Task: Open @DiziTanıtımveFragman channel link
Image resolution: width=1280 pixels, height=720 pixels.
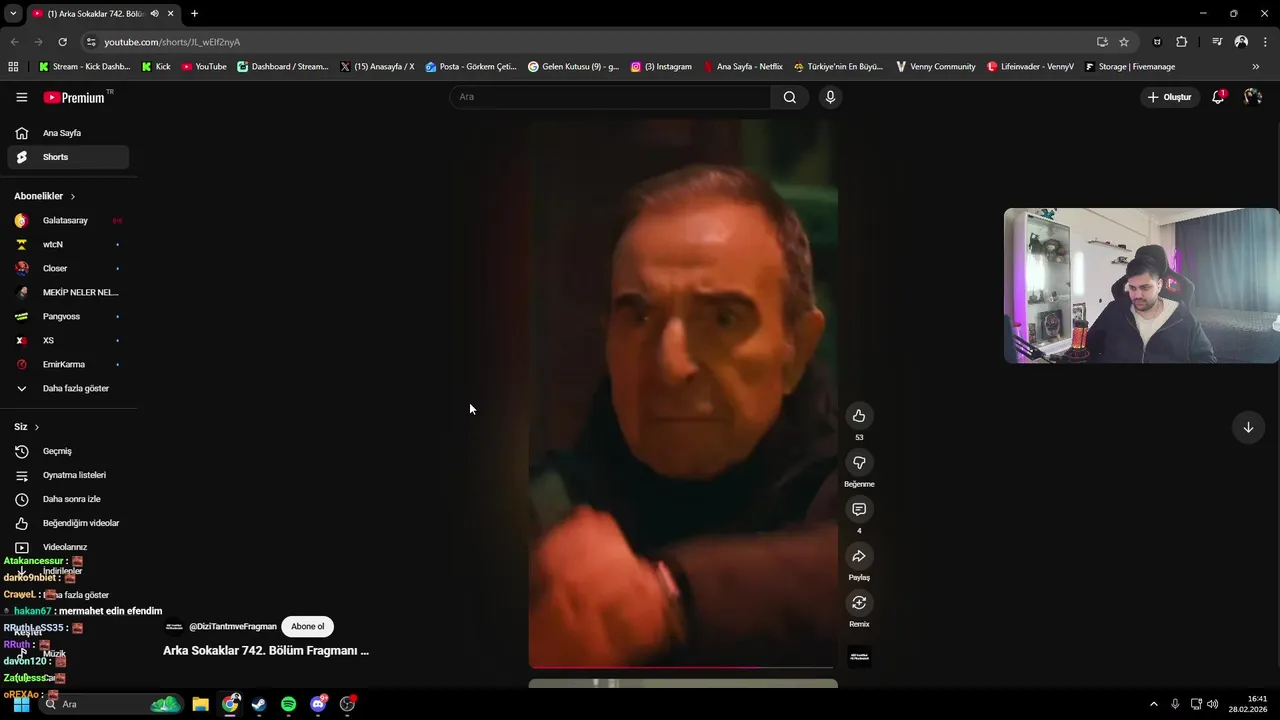Action: (x=232, y=627)
